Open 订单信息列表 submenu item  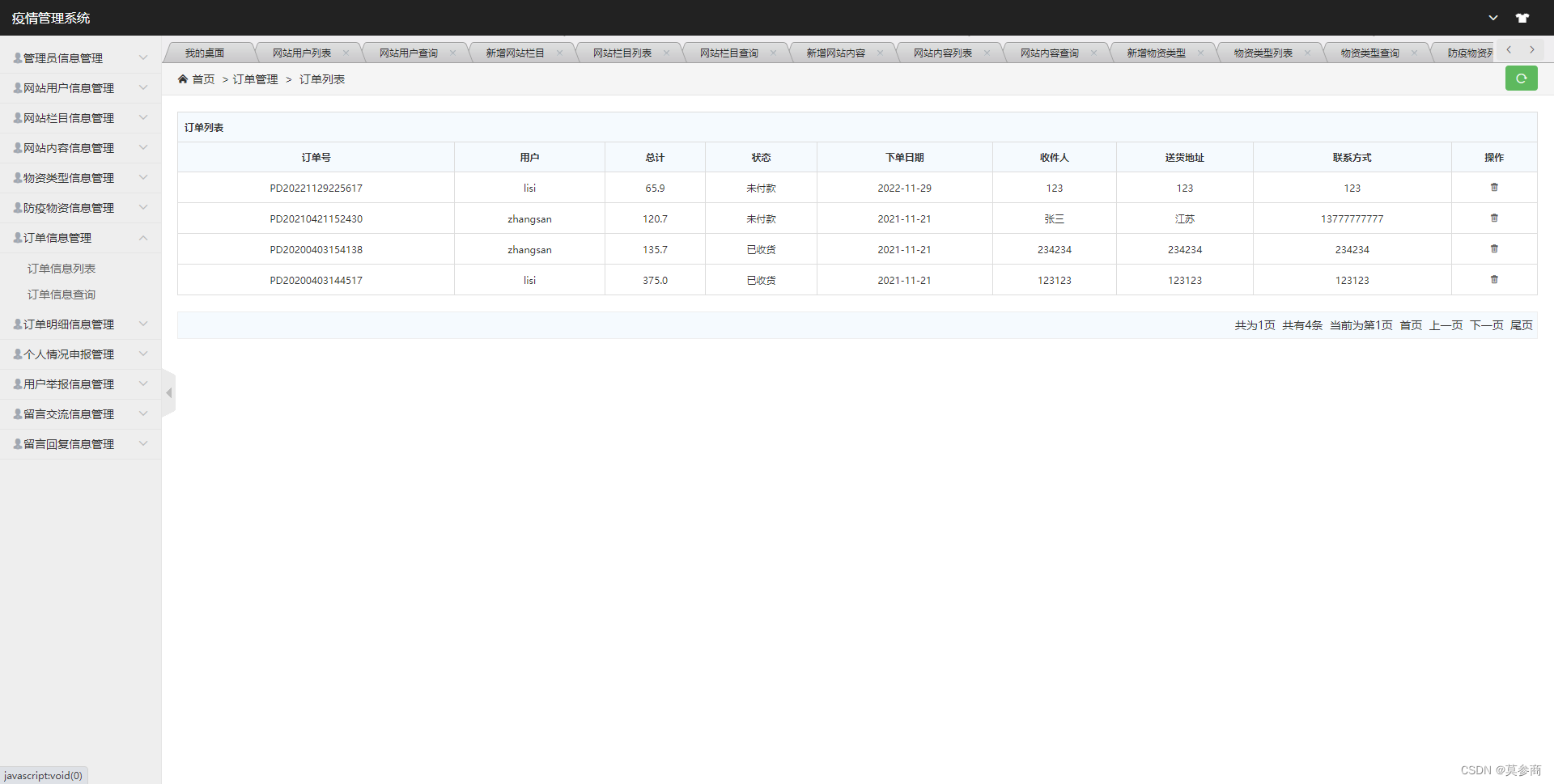click(62, 269)
